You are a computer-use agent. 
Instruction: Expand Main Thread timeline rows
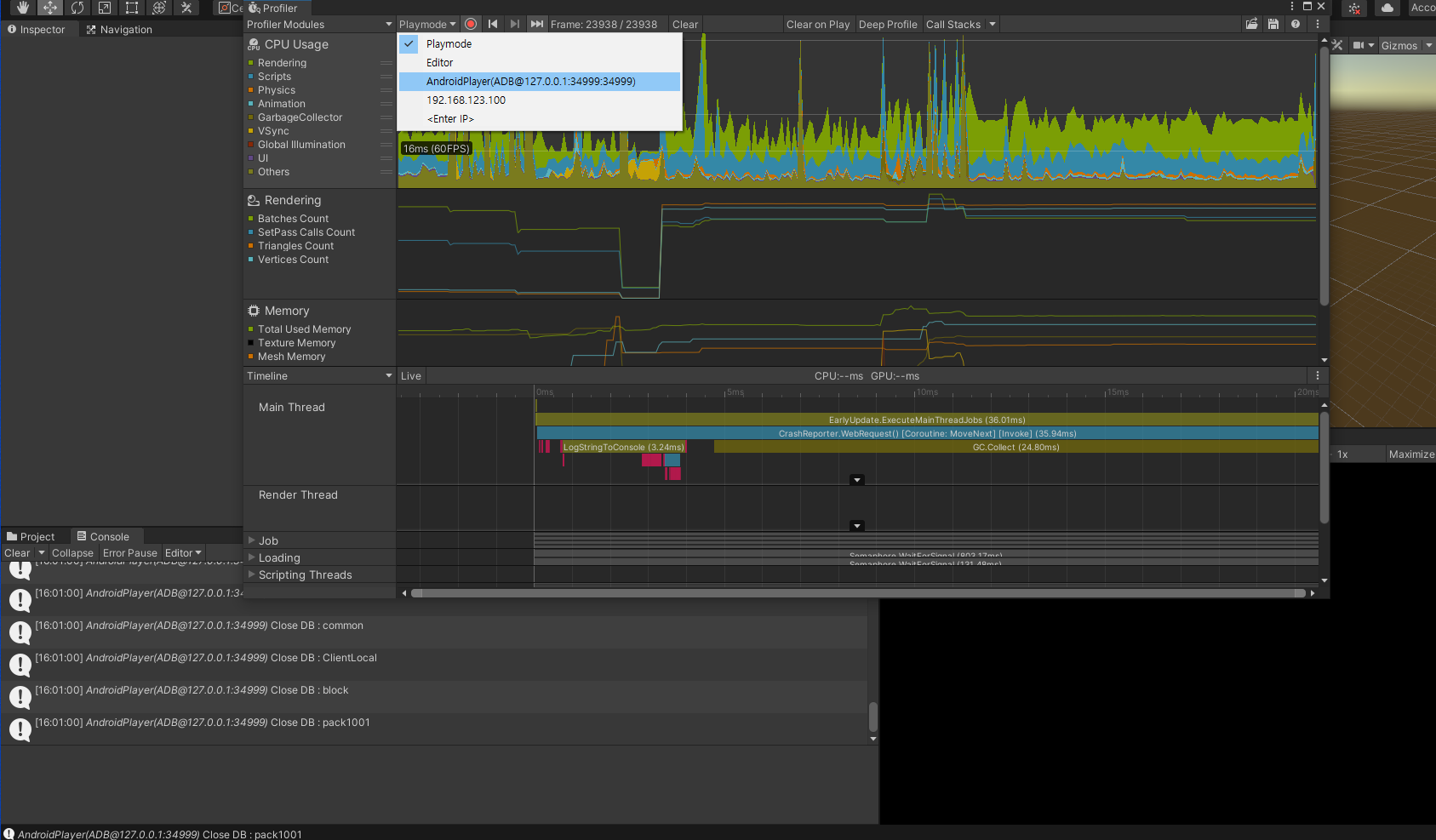(x=857, y=480)
